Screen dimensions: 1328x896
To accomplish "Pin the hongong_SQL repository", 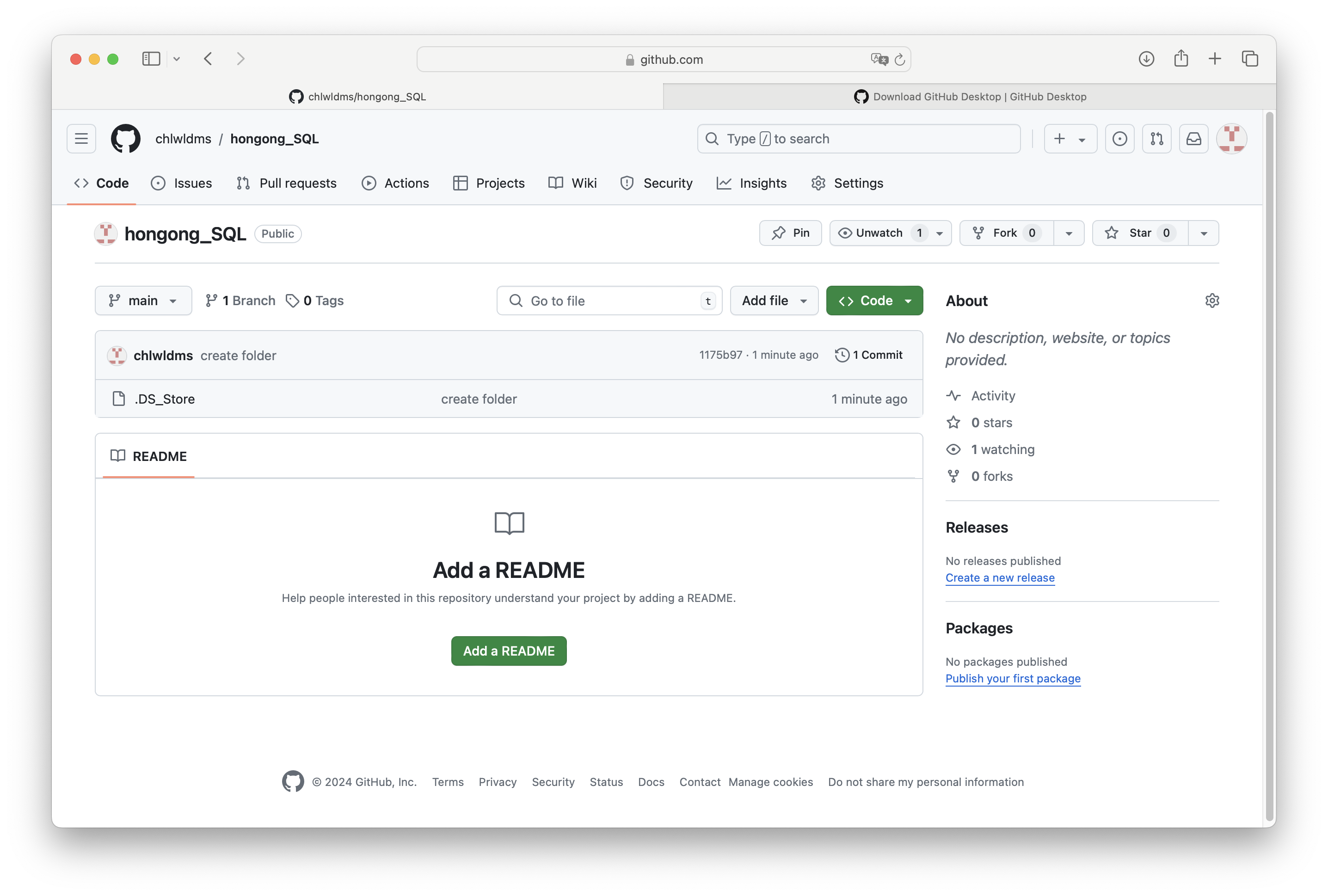I will [x=790, y=233].
